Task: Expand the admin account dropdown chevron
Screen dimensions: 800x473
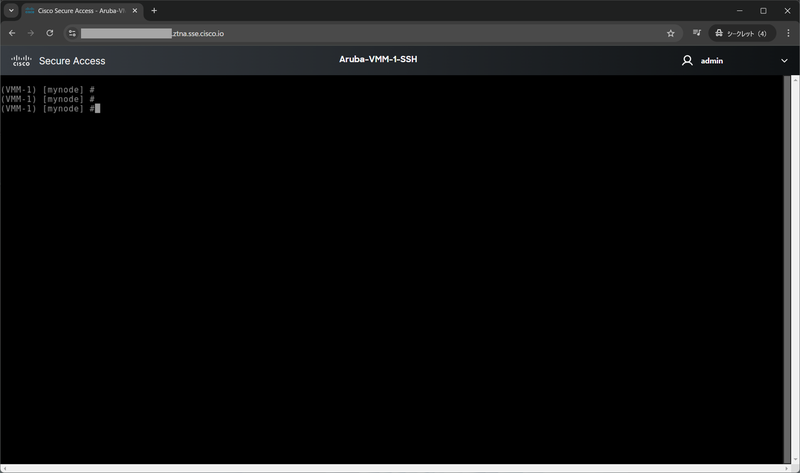Action: [784, 61]
